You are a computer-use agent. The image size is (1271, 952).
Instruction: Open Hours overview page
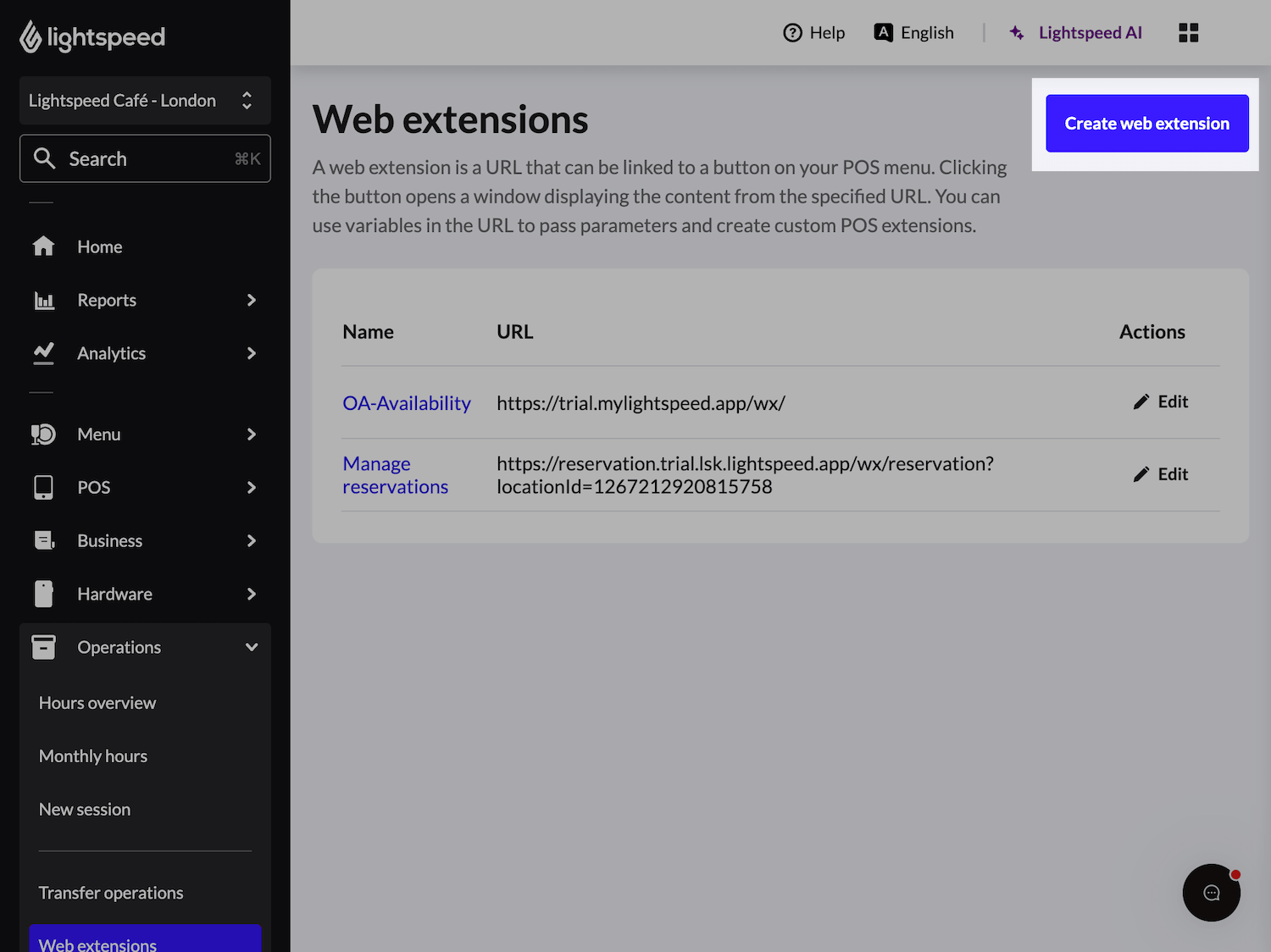tap(97, 703)
